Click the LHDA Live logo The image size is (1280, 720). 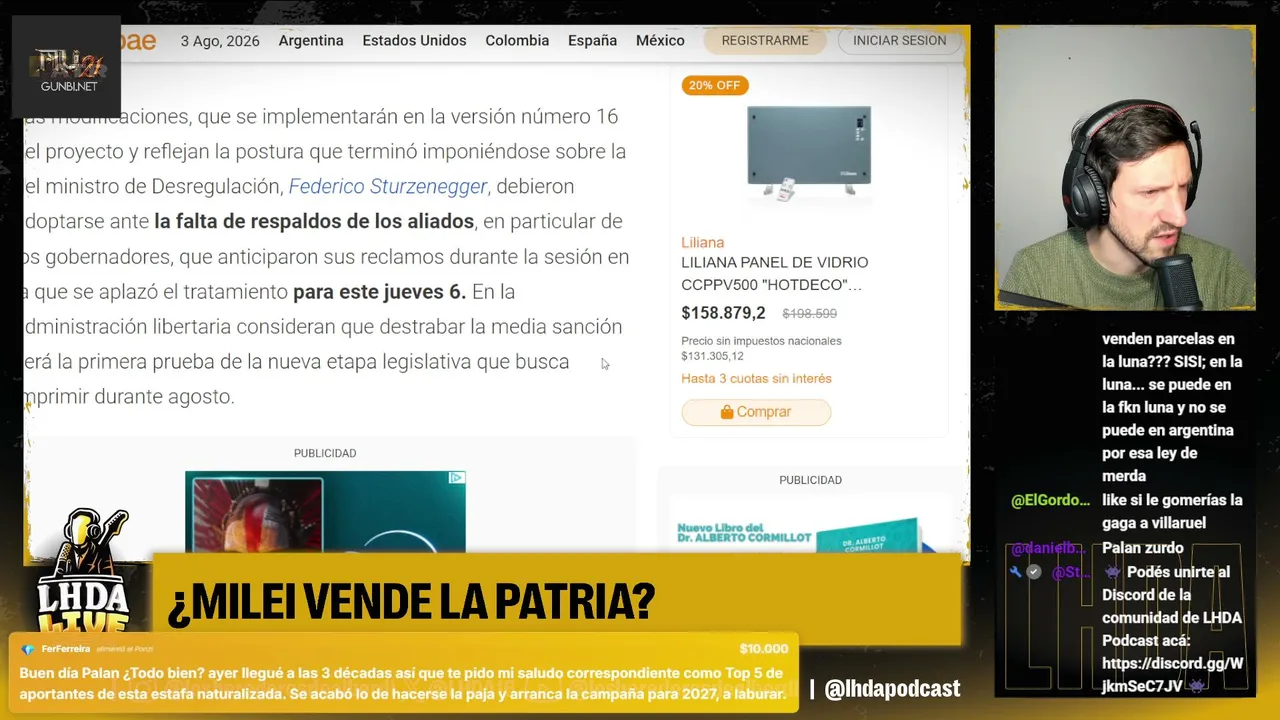click(83, 573)
